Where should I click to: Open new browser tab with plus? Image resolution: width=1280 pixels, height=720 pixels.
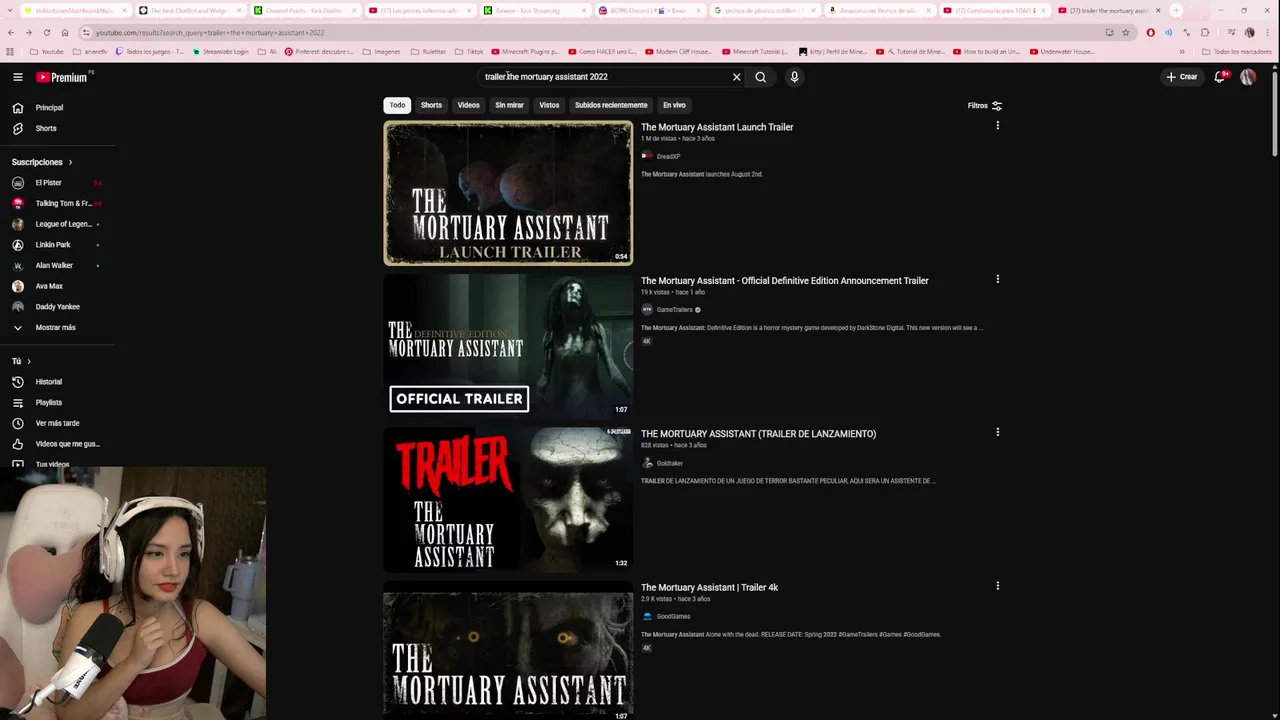(x=1176, y=11)
